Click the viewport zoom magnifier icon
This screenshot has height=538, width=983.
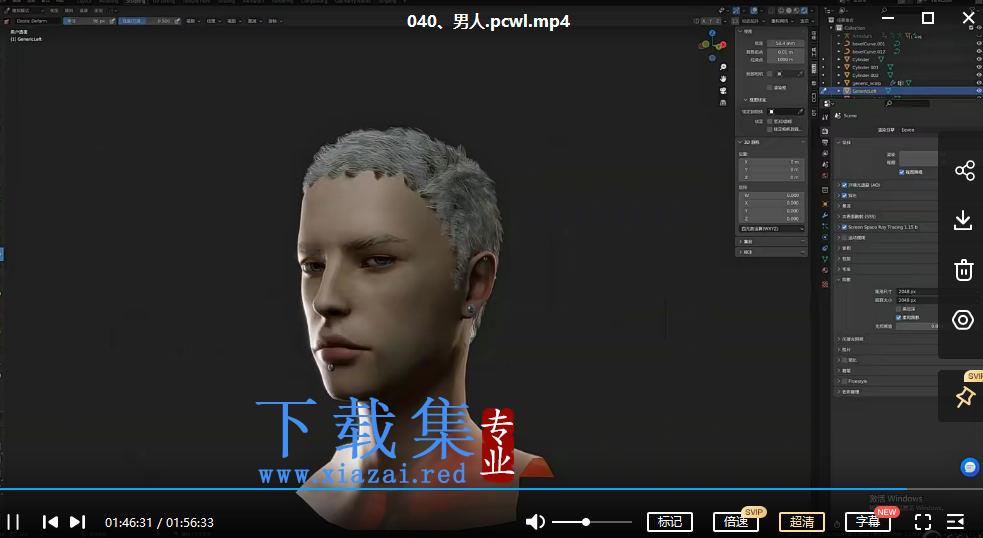click(x=723, y=67)
